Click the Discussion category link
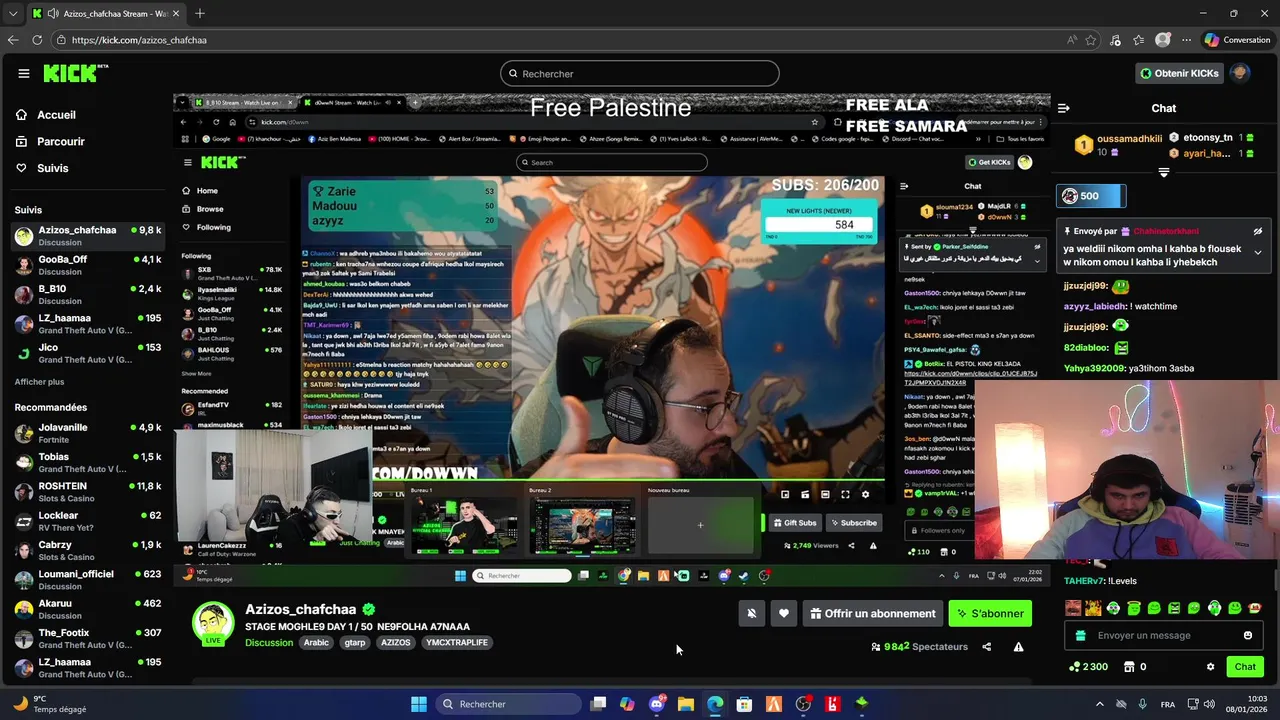The width and height of the screenshot is (1280, 720). pos(269,642)
